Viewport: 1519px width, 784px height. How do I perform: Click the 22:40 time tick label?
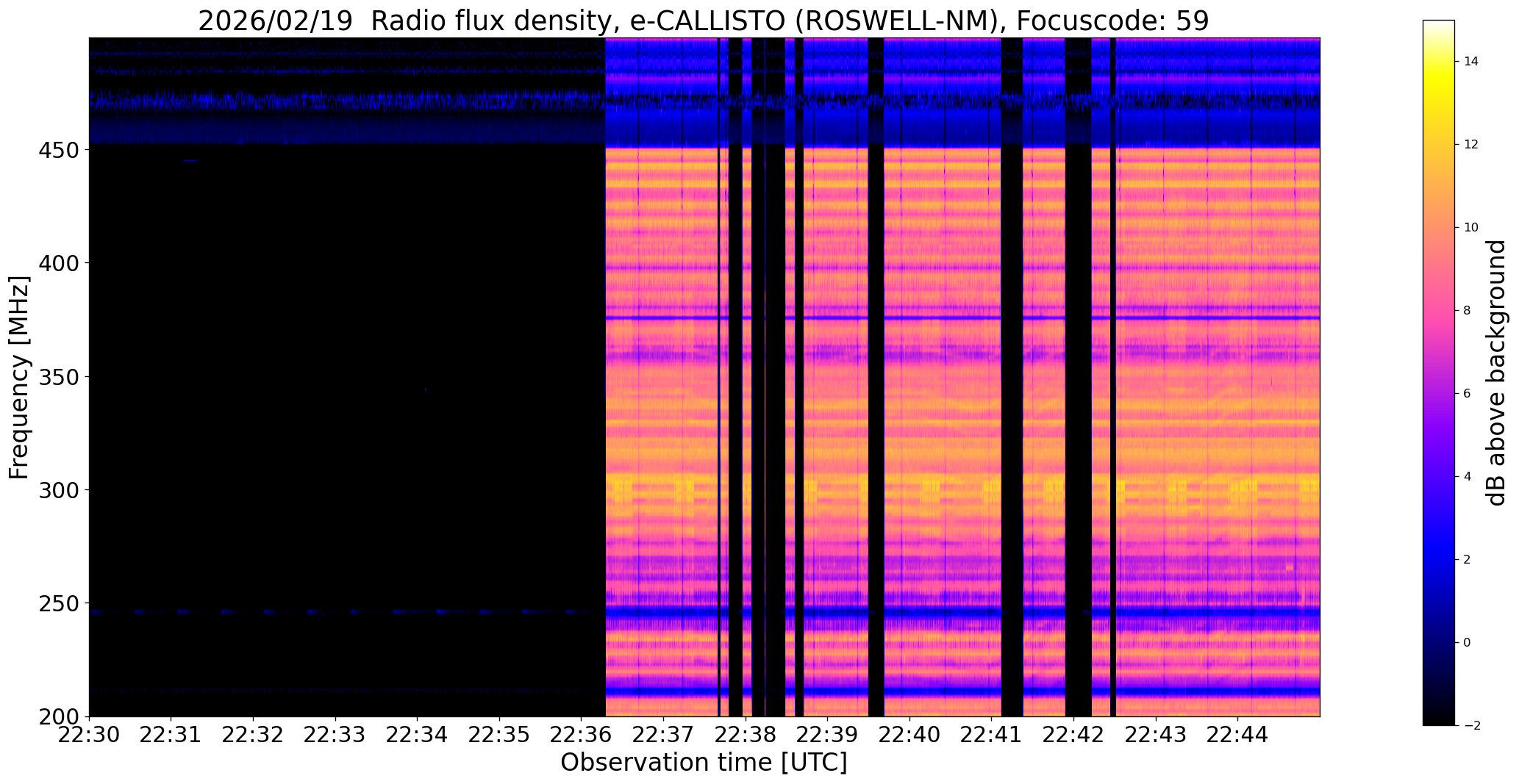coord(910,734)
